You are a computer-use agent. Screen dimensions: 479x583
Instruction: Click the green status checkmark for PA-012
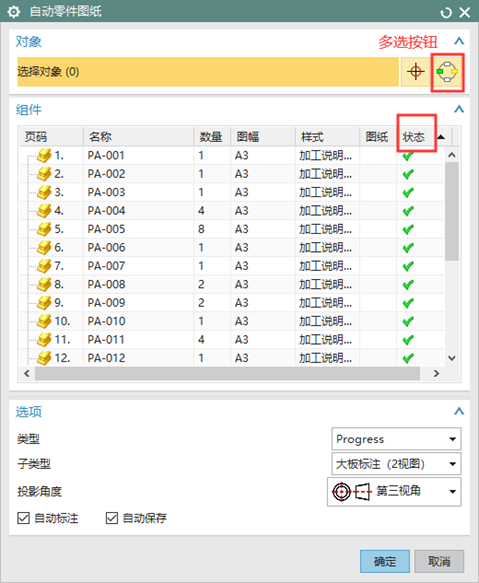point(408,358)
